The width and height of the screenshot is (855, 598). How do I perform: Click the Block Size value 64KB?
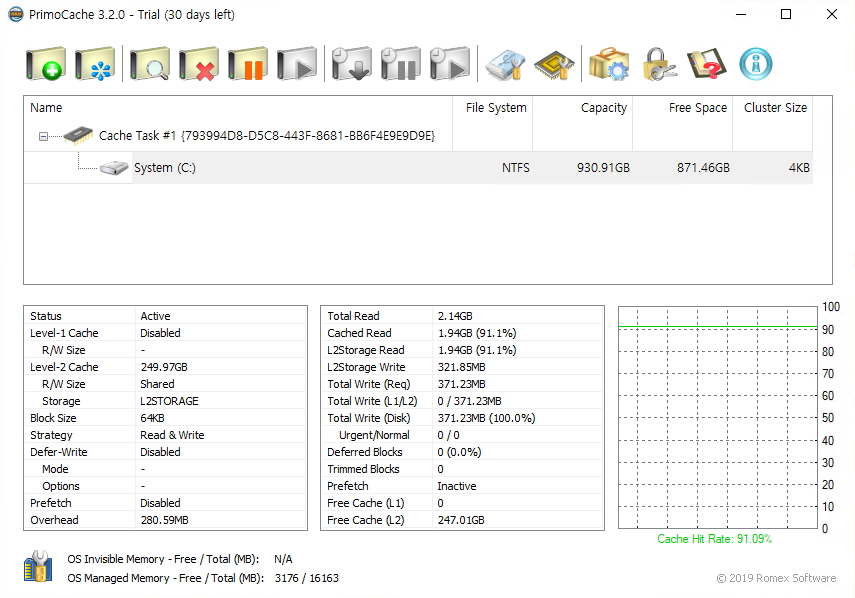click(x=153, y=418)
